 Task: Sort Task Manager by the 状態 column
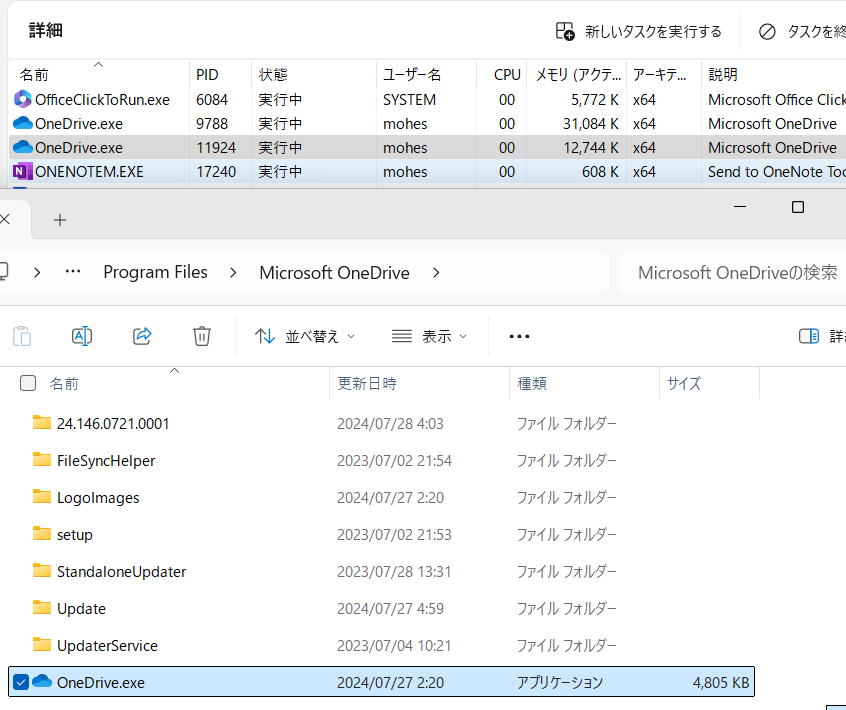click(314, 74)
